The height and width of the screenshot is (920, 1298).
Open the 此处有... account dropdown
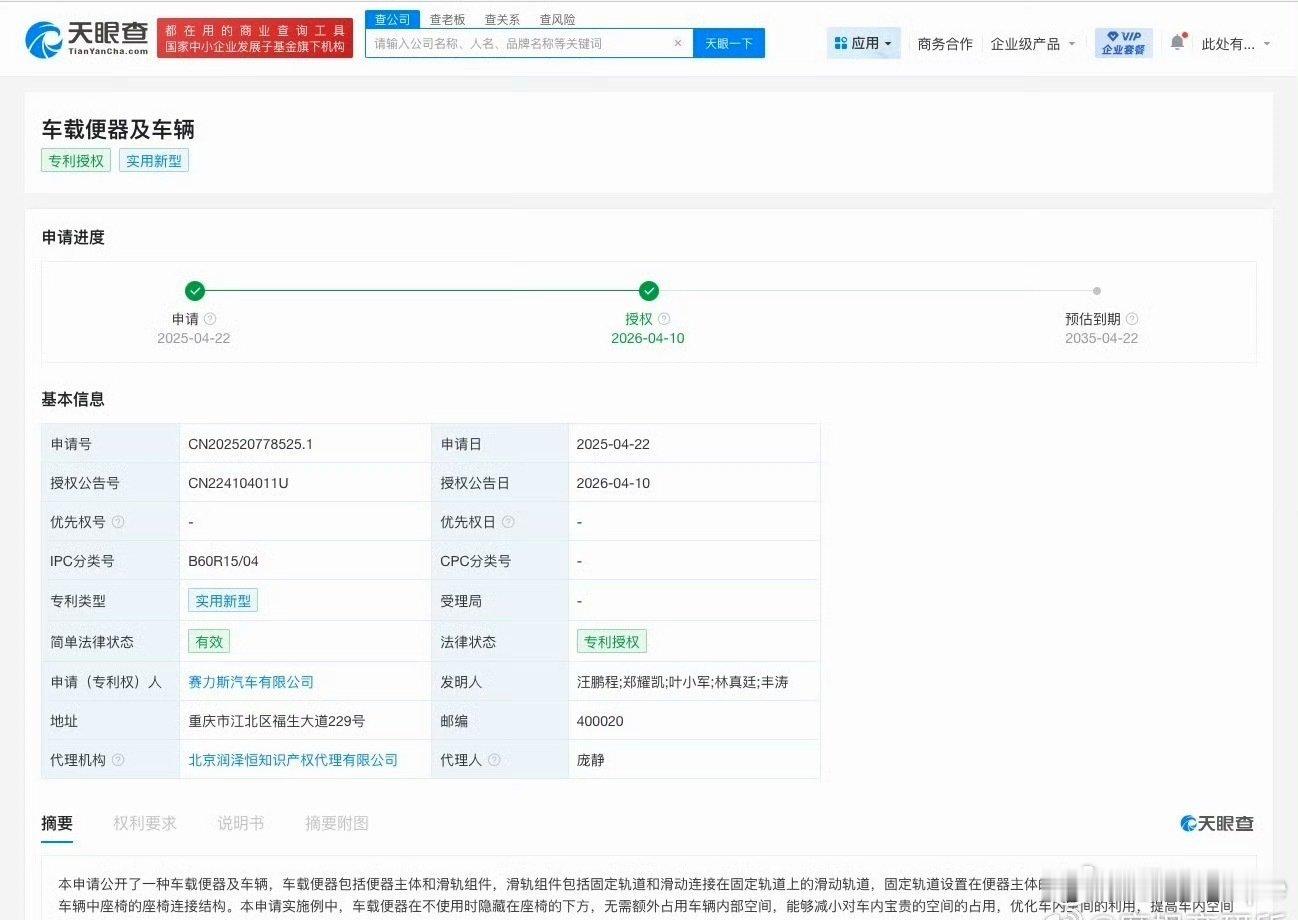tap(1236, 44)
